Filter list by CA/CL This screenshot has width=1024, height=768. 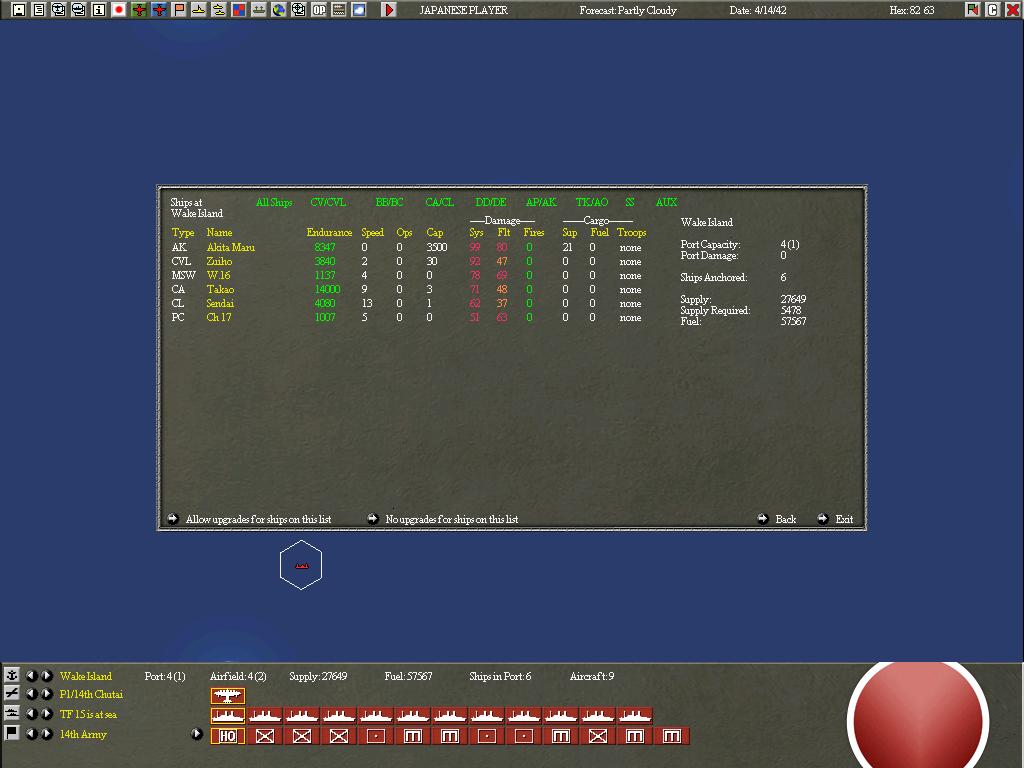coord(440,202)
